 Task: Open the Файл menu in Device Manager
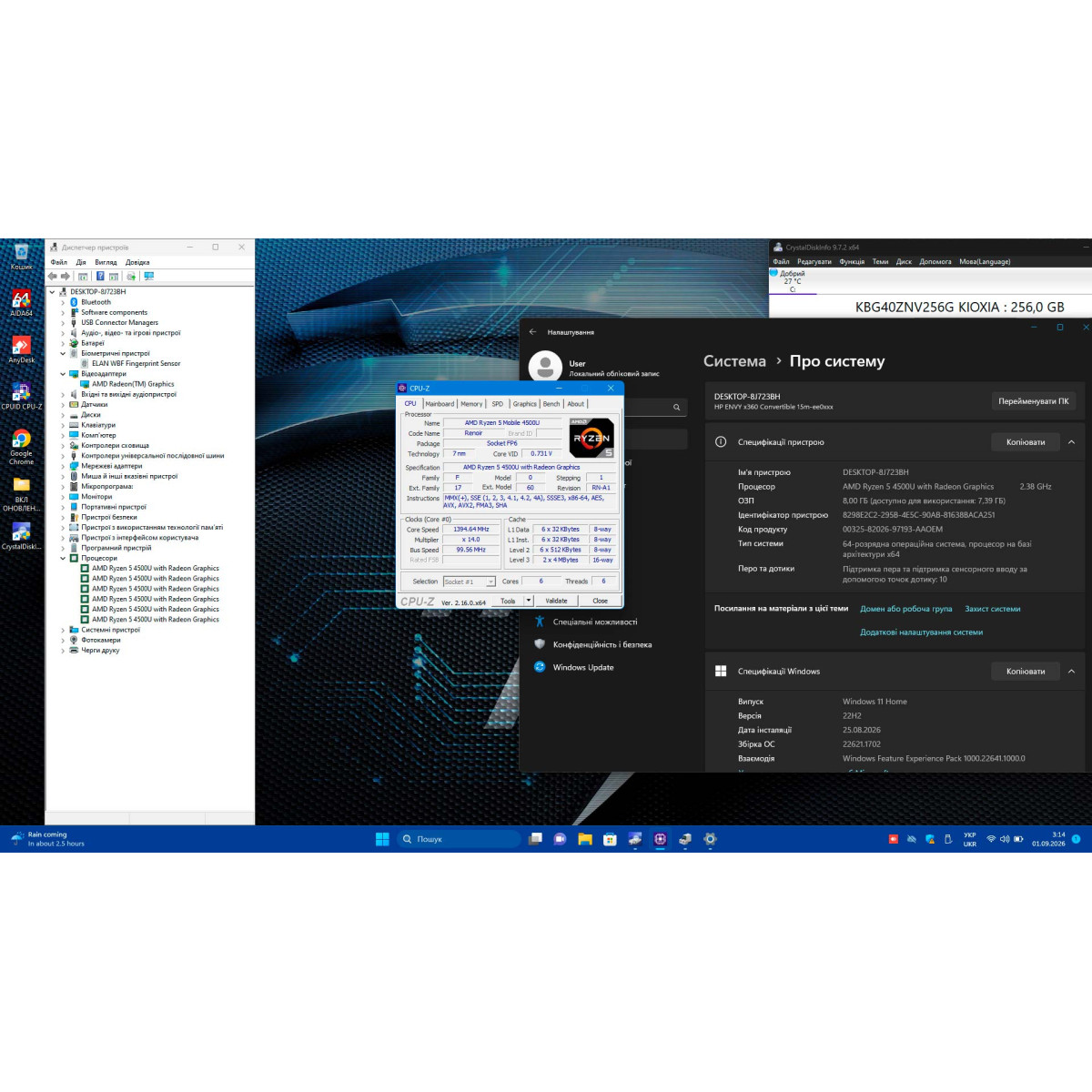pos(59,262)
